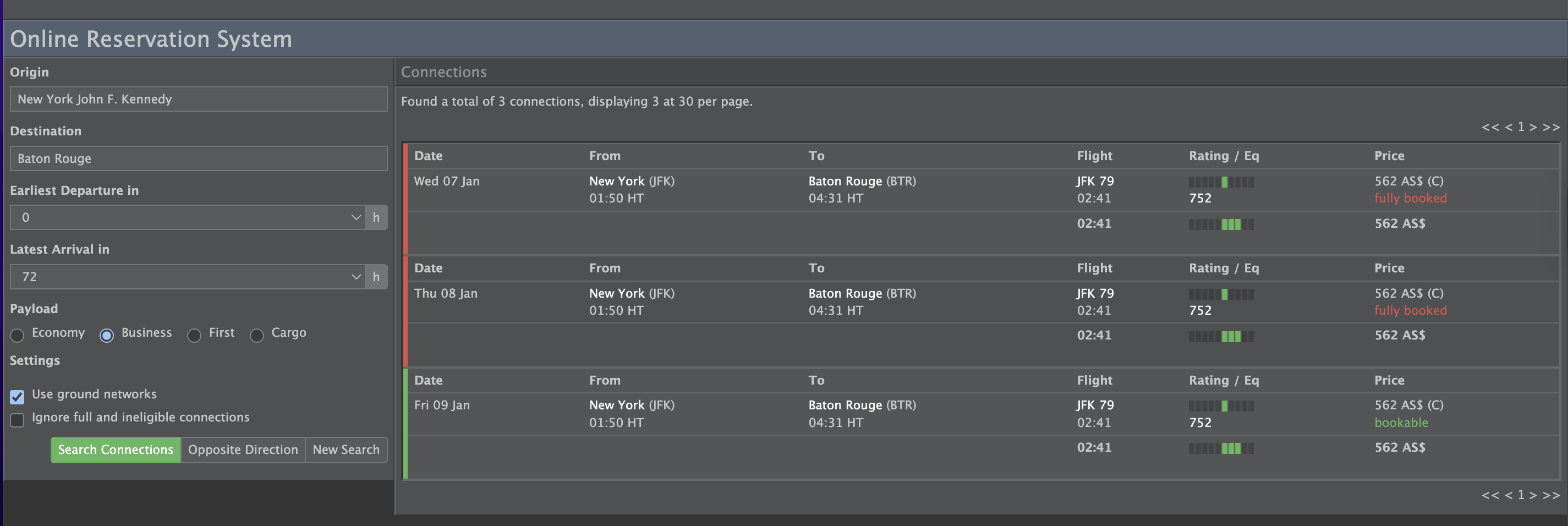Enable Ignore full and ineligible connections
The width and height of the screenshot is (1568, 526).
pyautogui.click(x=18, y=420)
